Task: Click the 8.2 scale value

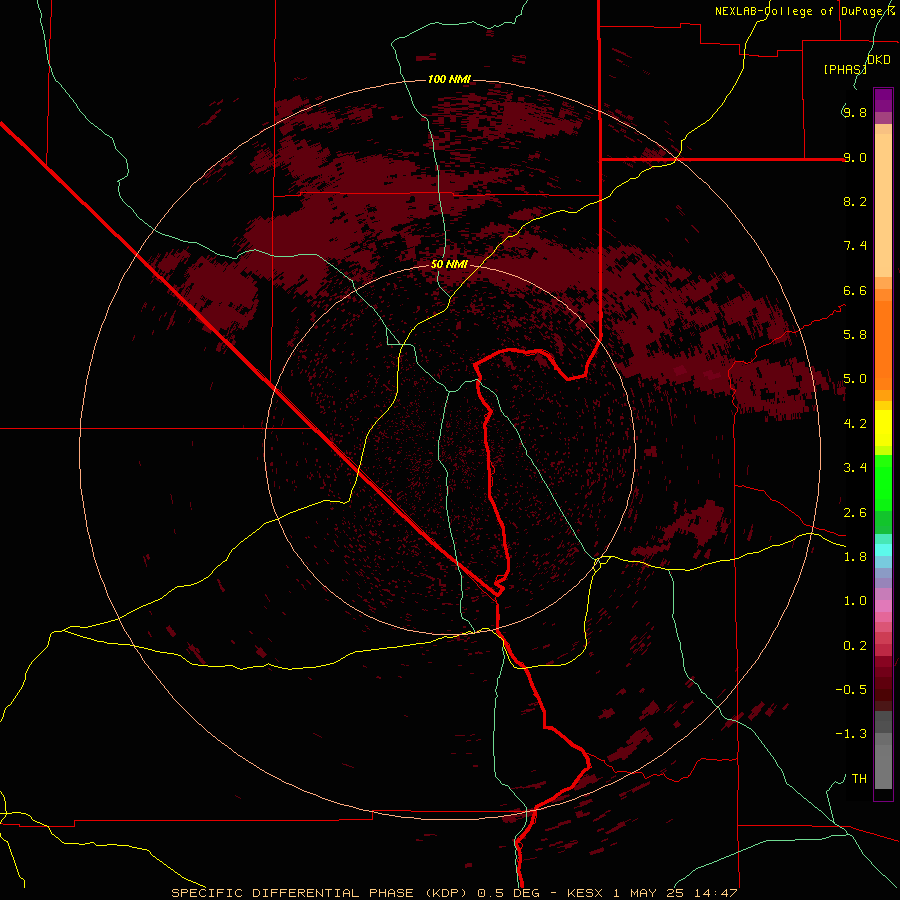Action: pyautogui.click(x=855, y=201)
